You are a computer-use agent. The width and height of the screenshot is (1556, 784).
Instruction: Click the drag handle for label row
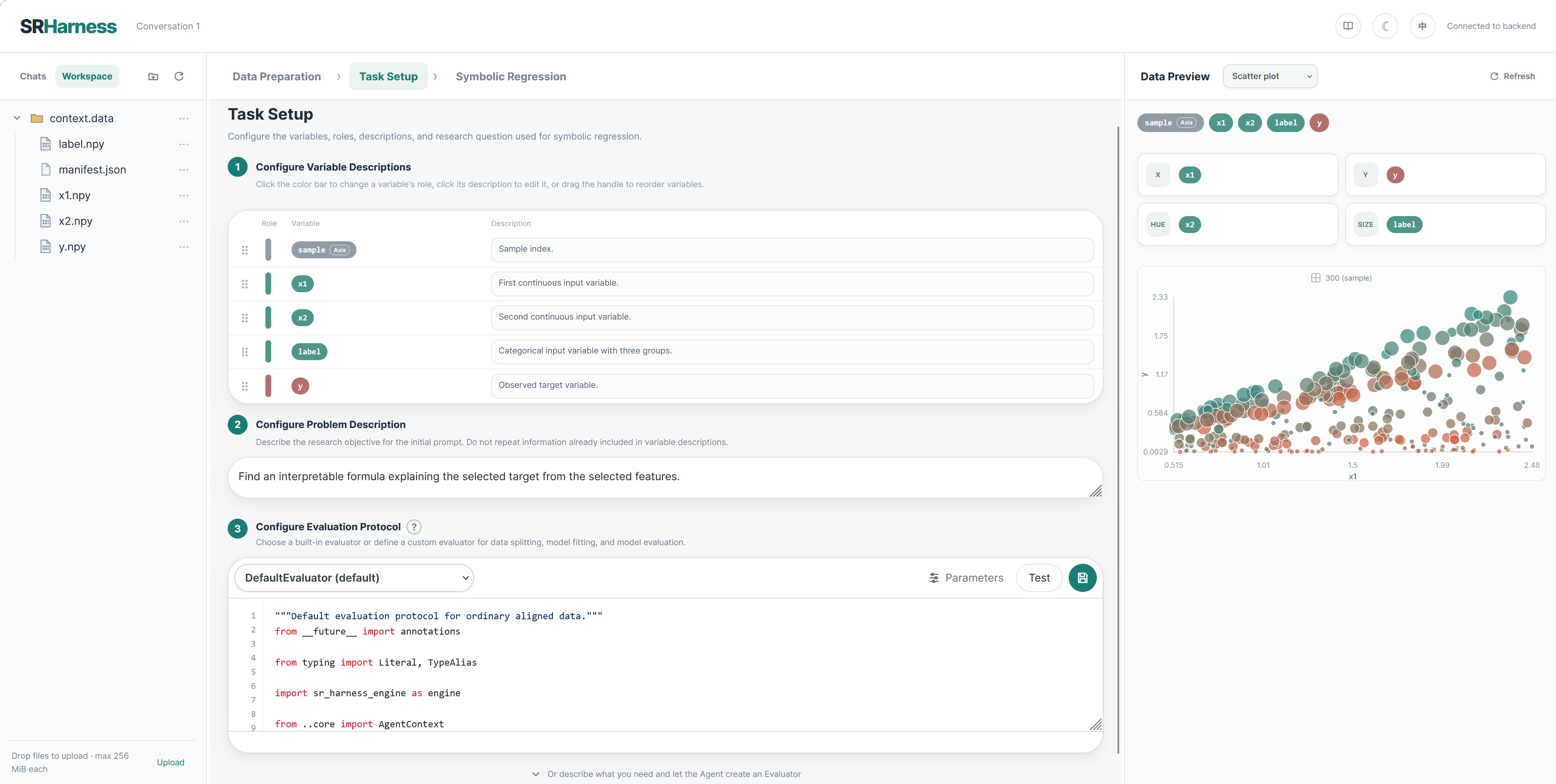245,351
